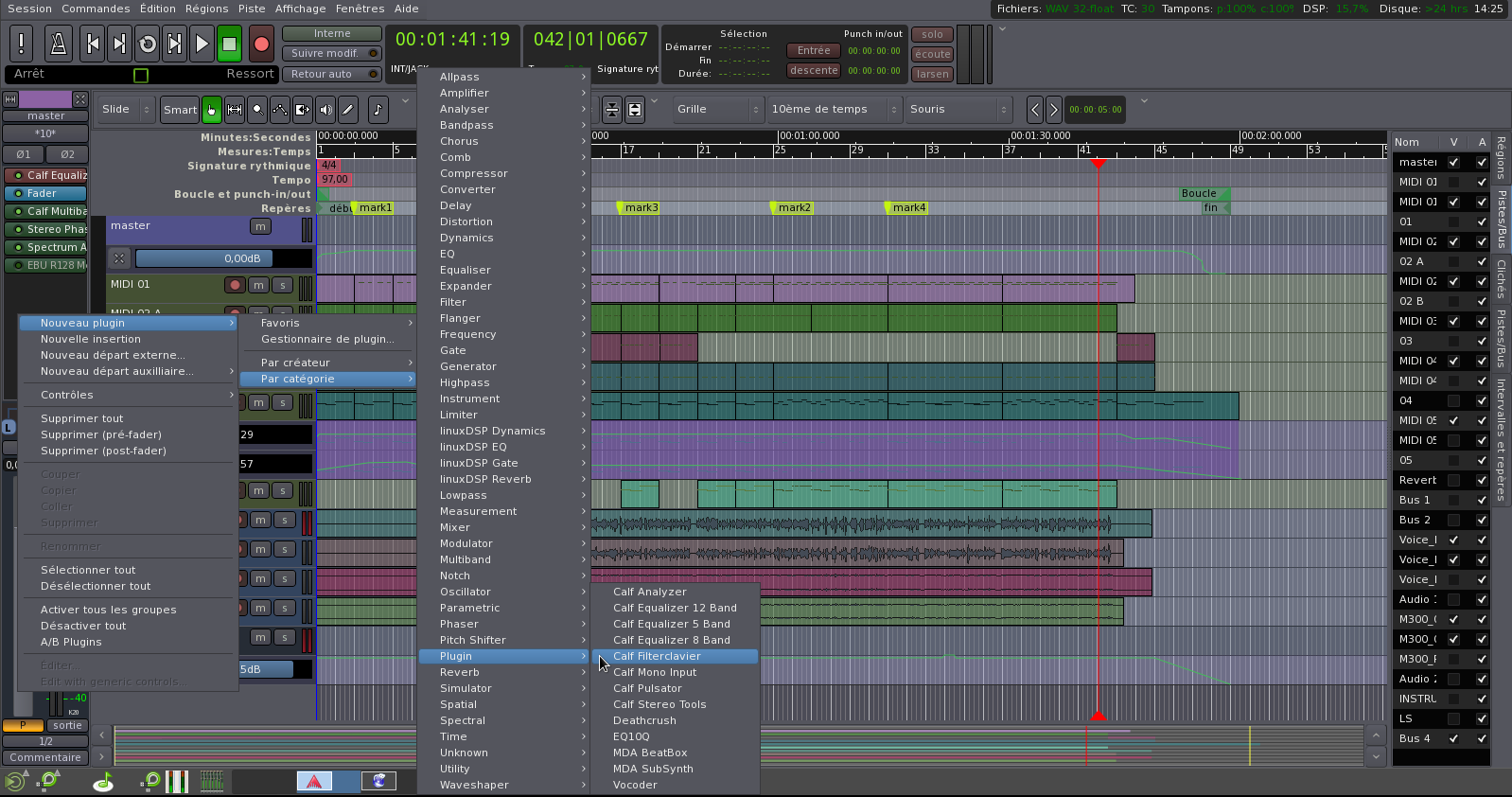Image resolution: width=1512 pixels, height=797 pixels.
Task: Click the Ardour icon in taskbar
Action: click(x=314, y=781)
